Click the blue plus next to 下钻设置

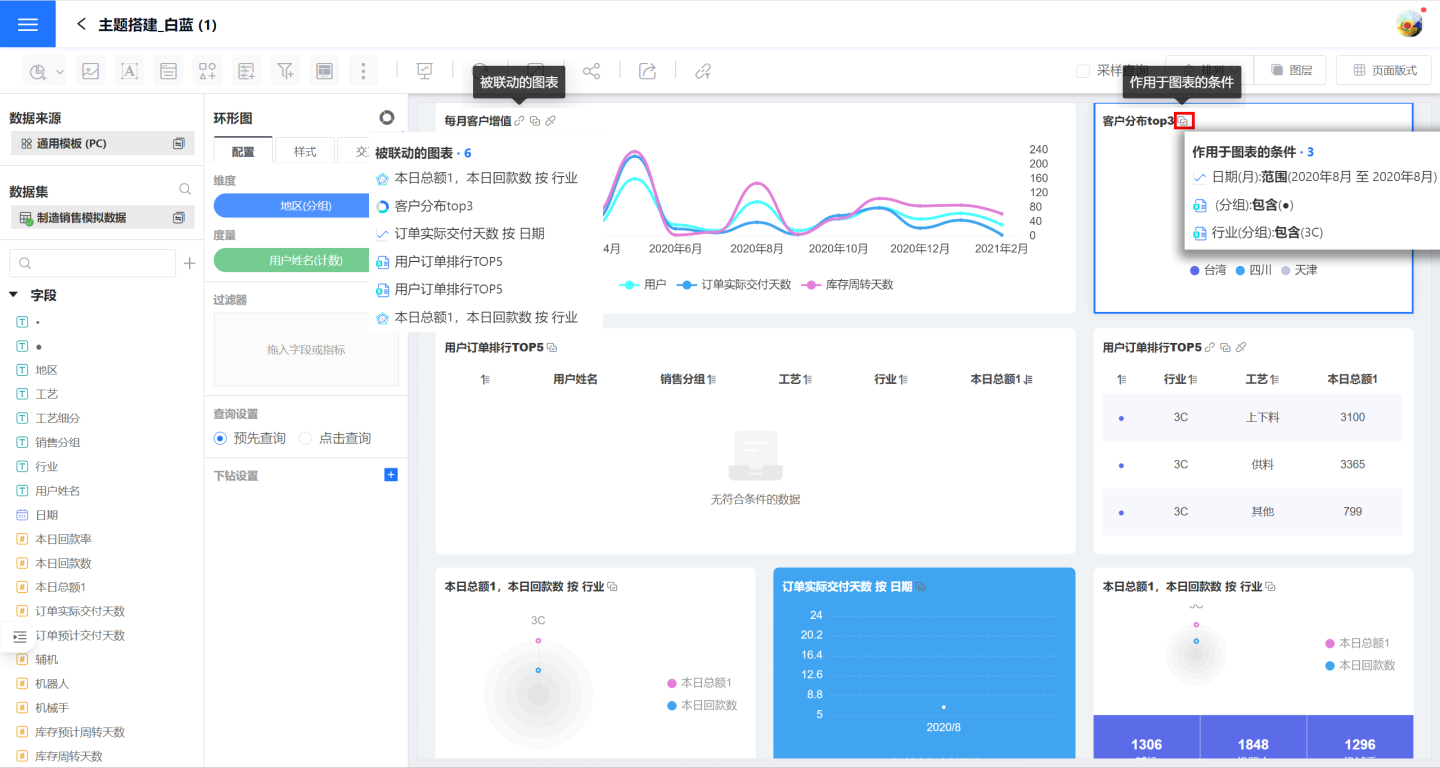click(391, 475)
